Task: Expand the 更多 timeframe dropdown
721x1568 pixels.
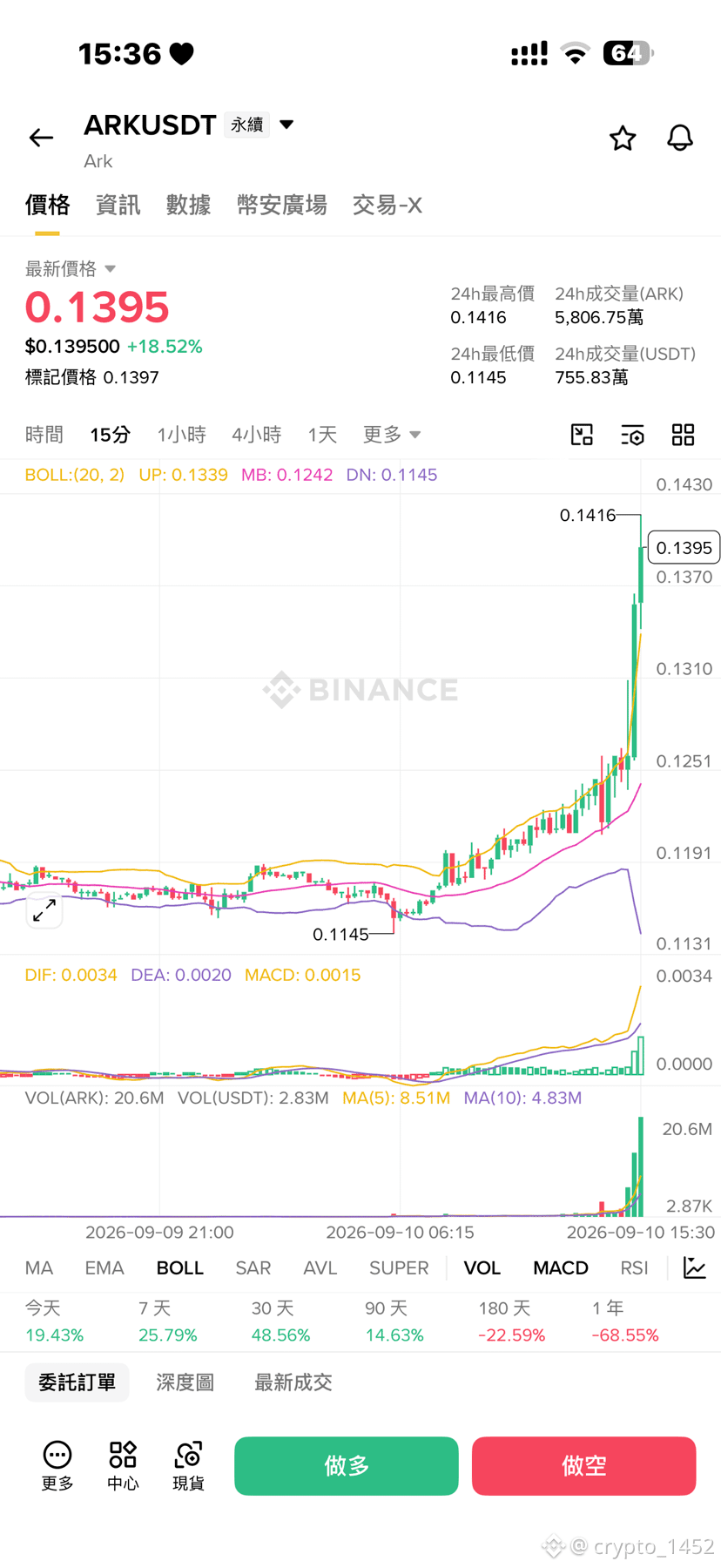Action: tap(392, 434)
